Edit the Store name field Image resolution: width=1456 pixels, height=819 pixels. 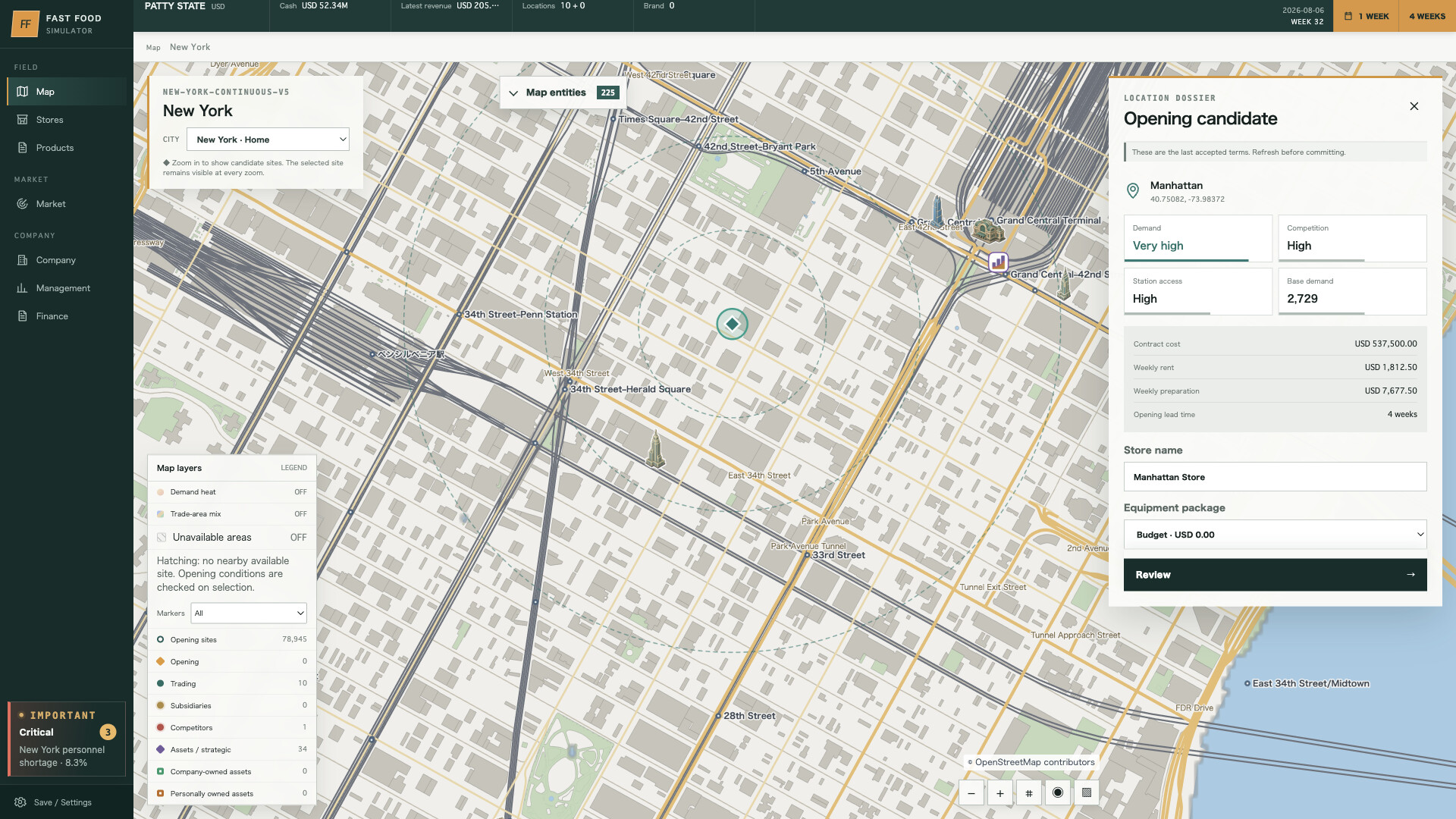click(1275, 477)
